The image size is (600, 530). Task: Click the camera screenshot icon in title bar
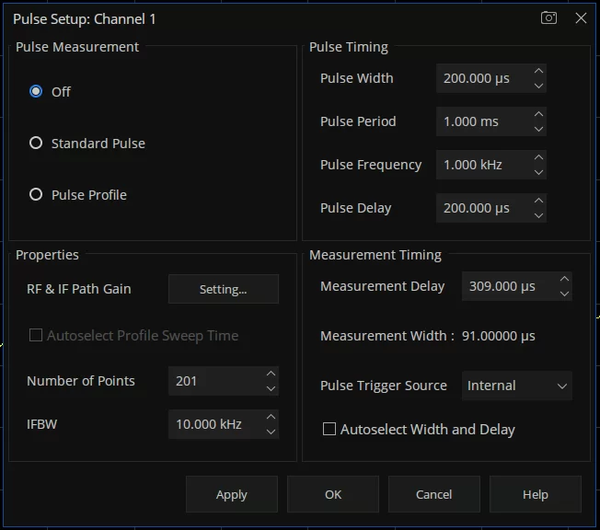[549, 18]
